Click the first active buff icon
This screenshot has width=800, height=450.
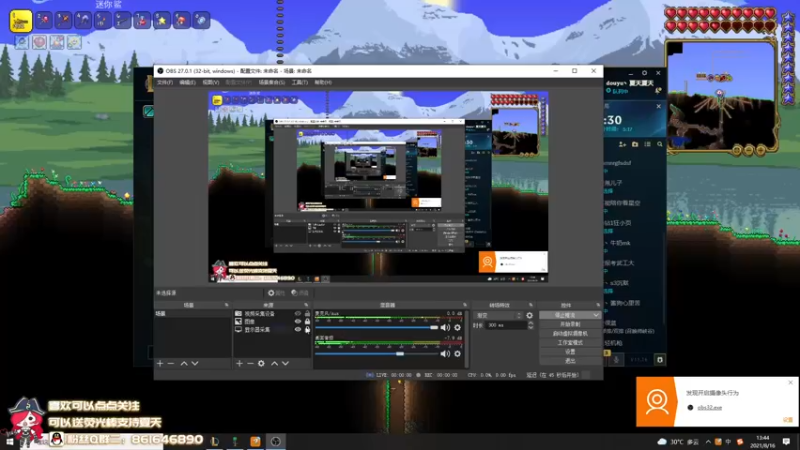21,42
